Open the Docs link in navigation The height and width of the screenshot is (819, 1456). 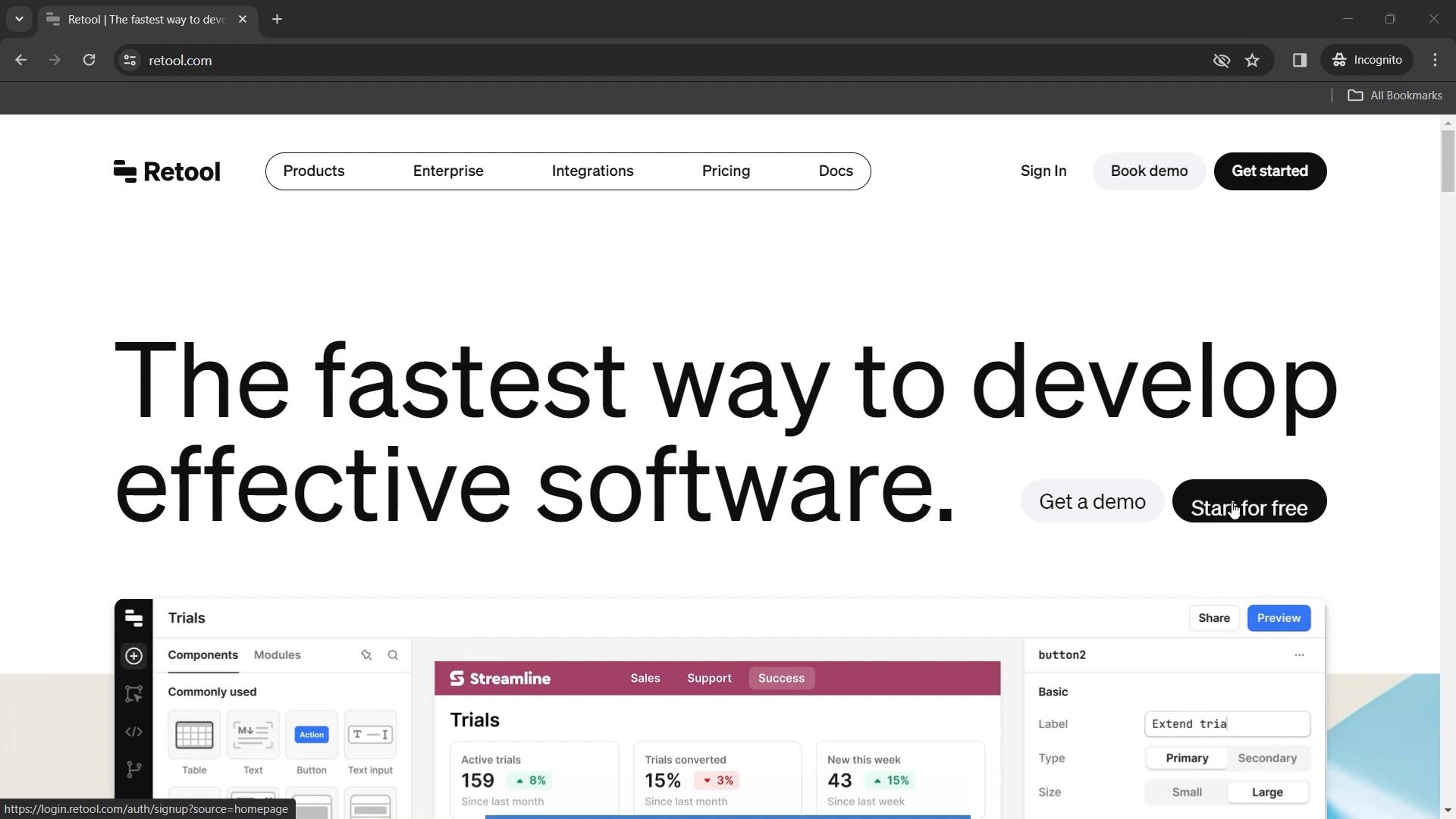pyautogui.click(x=836, y=171)
